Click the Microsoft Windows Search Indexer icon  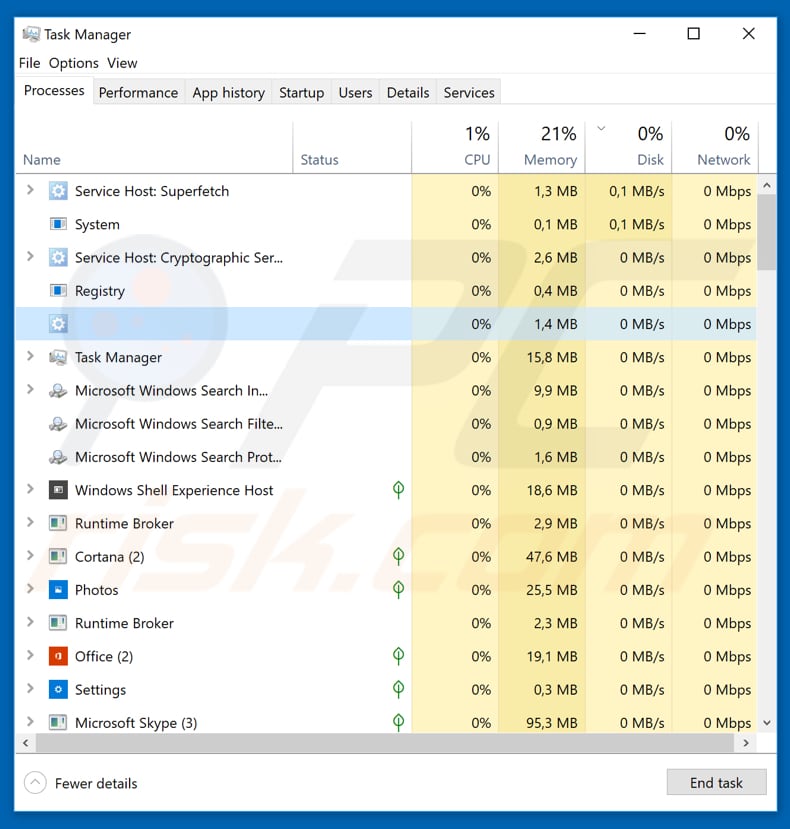coord(58,391)
